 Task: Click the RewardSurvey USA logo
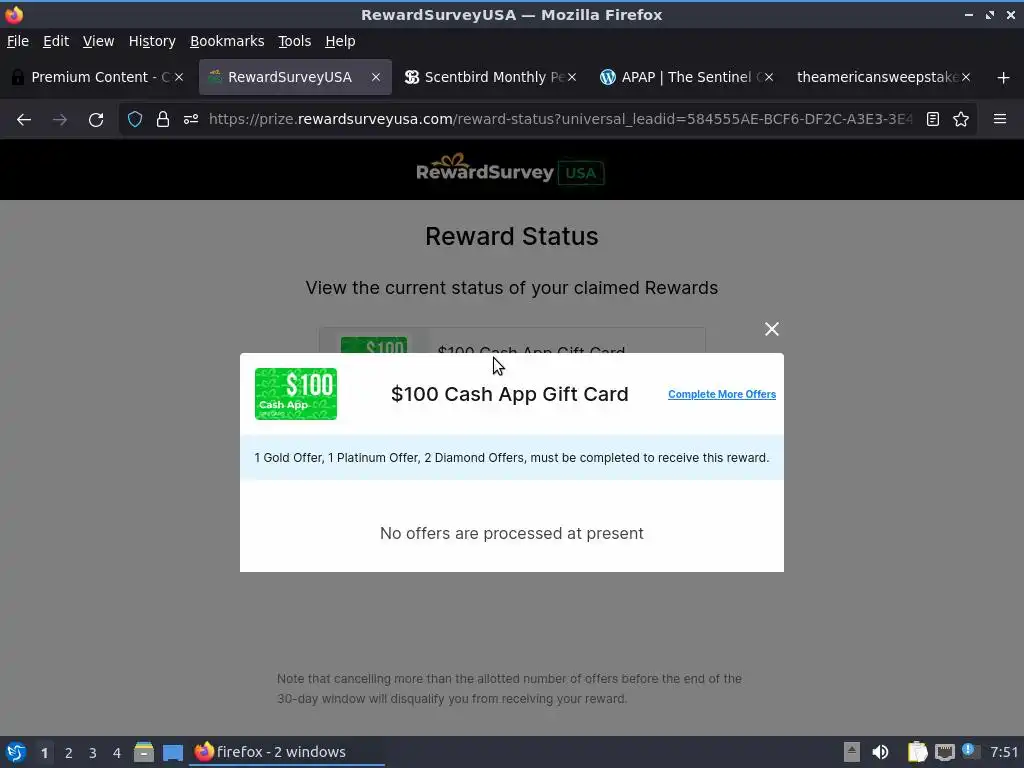click(x=510, y=170)
